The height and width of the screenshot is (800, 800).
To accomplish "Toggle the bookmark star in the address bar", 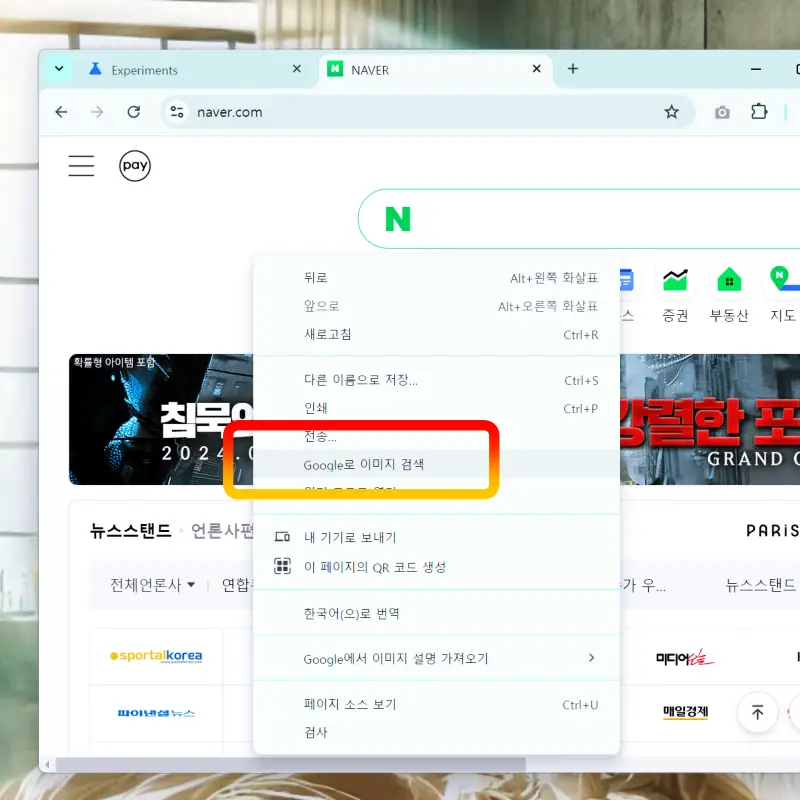I will click(672, 112).
